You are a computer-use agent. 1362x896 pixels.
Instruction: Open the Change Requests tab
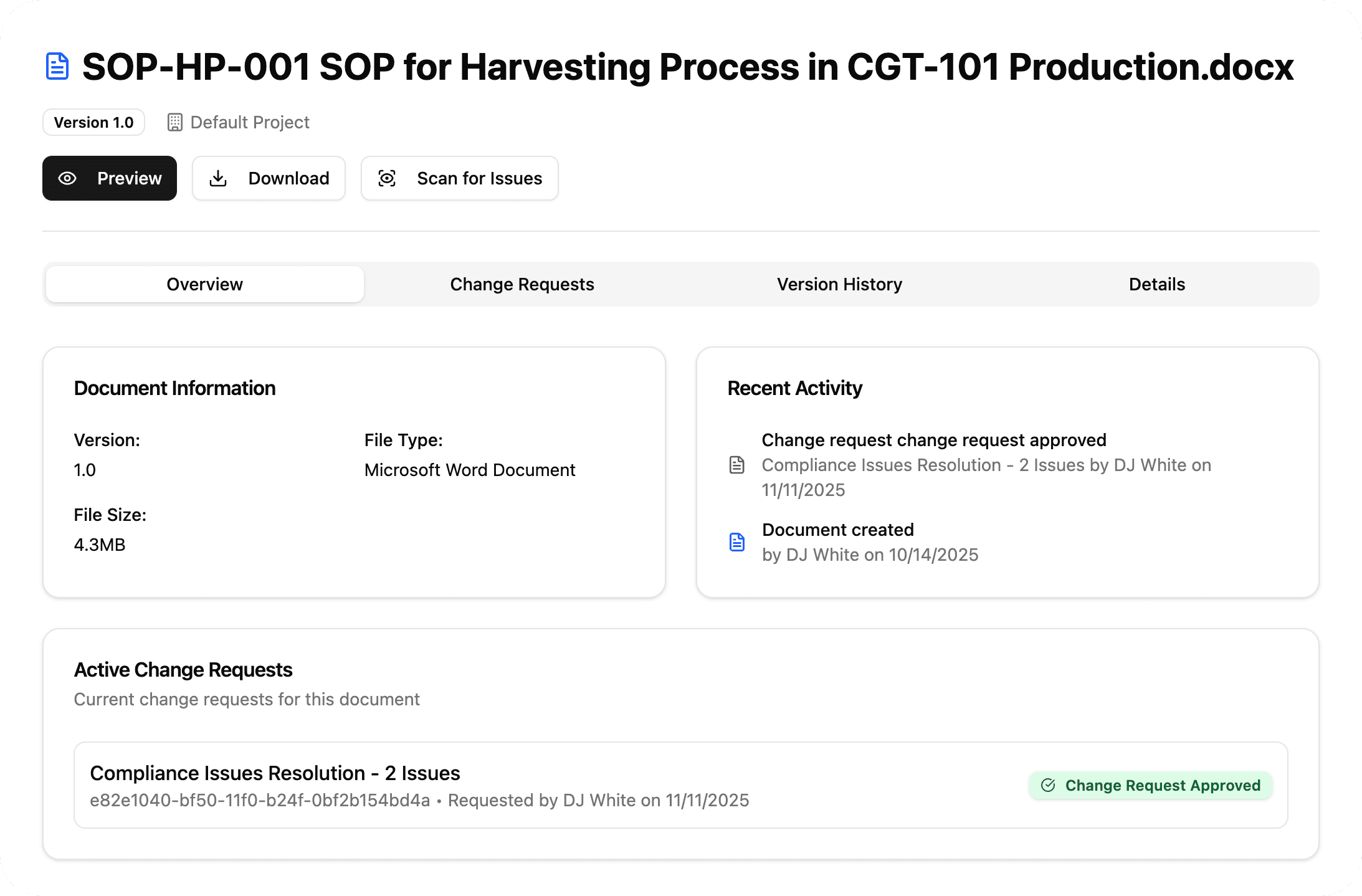pyautogui.click(x=522, y=284)
